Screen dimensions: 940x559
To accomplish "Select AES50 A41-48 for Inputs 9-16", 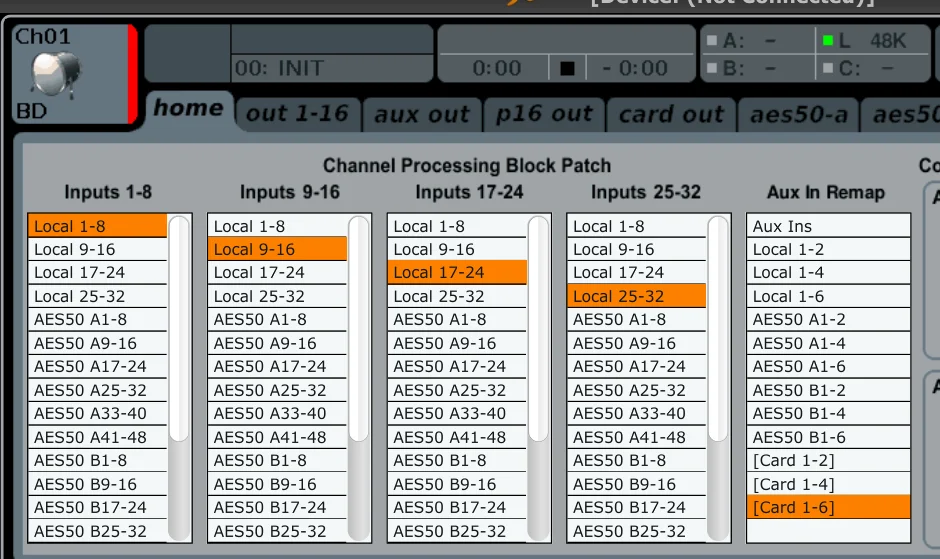I will click(278, 437).
